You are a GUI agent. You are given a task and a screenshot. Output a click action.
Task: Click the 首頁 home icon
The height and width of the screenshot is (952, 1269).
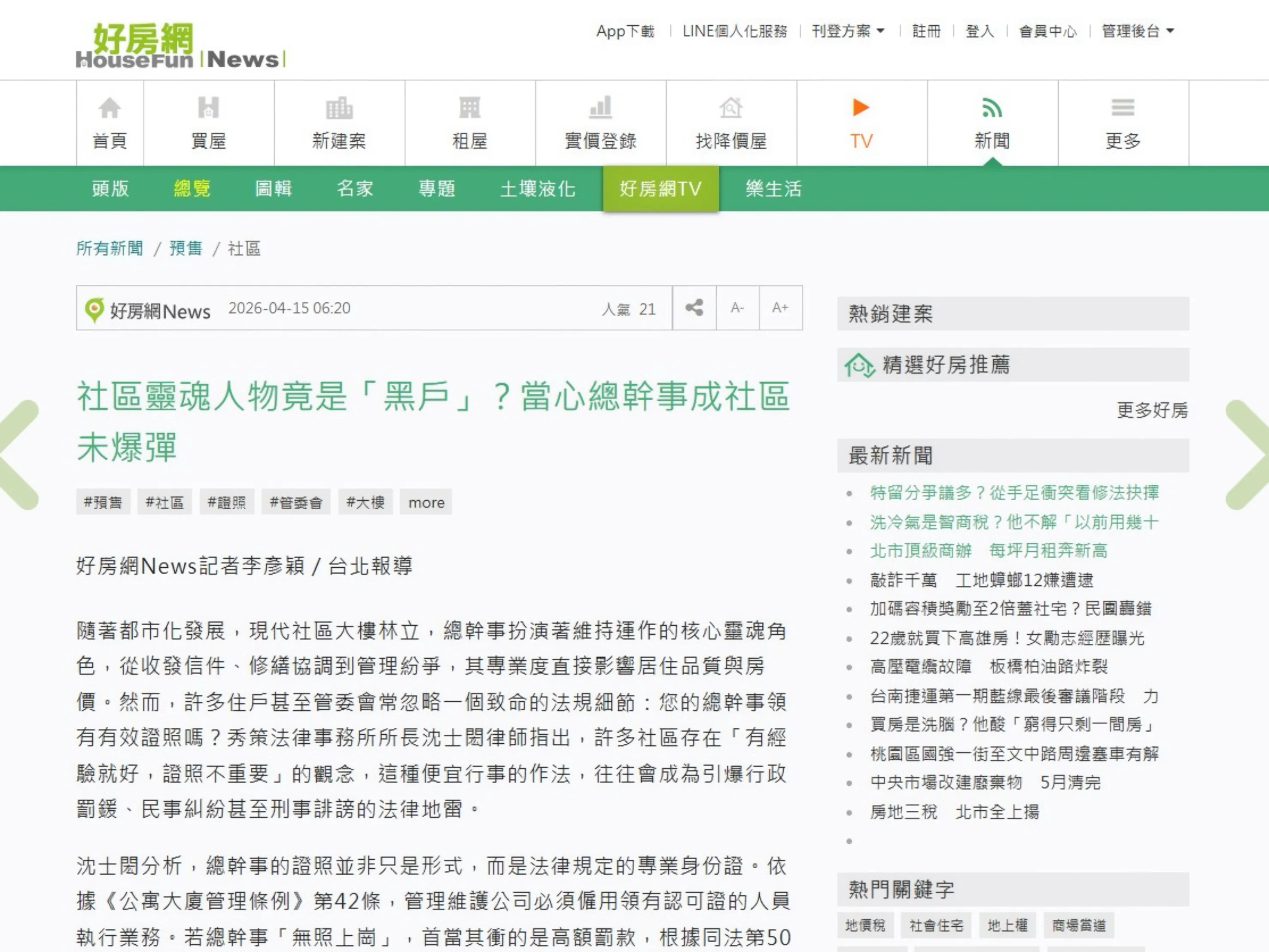[109, 107]
